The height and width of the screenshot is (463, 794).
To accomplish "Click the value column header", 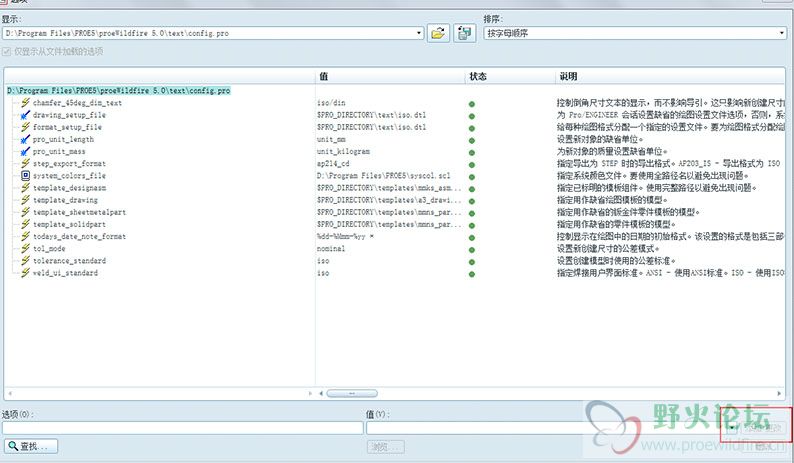I will 390,76.
